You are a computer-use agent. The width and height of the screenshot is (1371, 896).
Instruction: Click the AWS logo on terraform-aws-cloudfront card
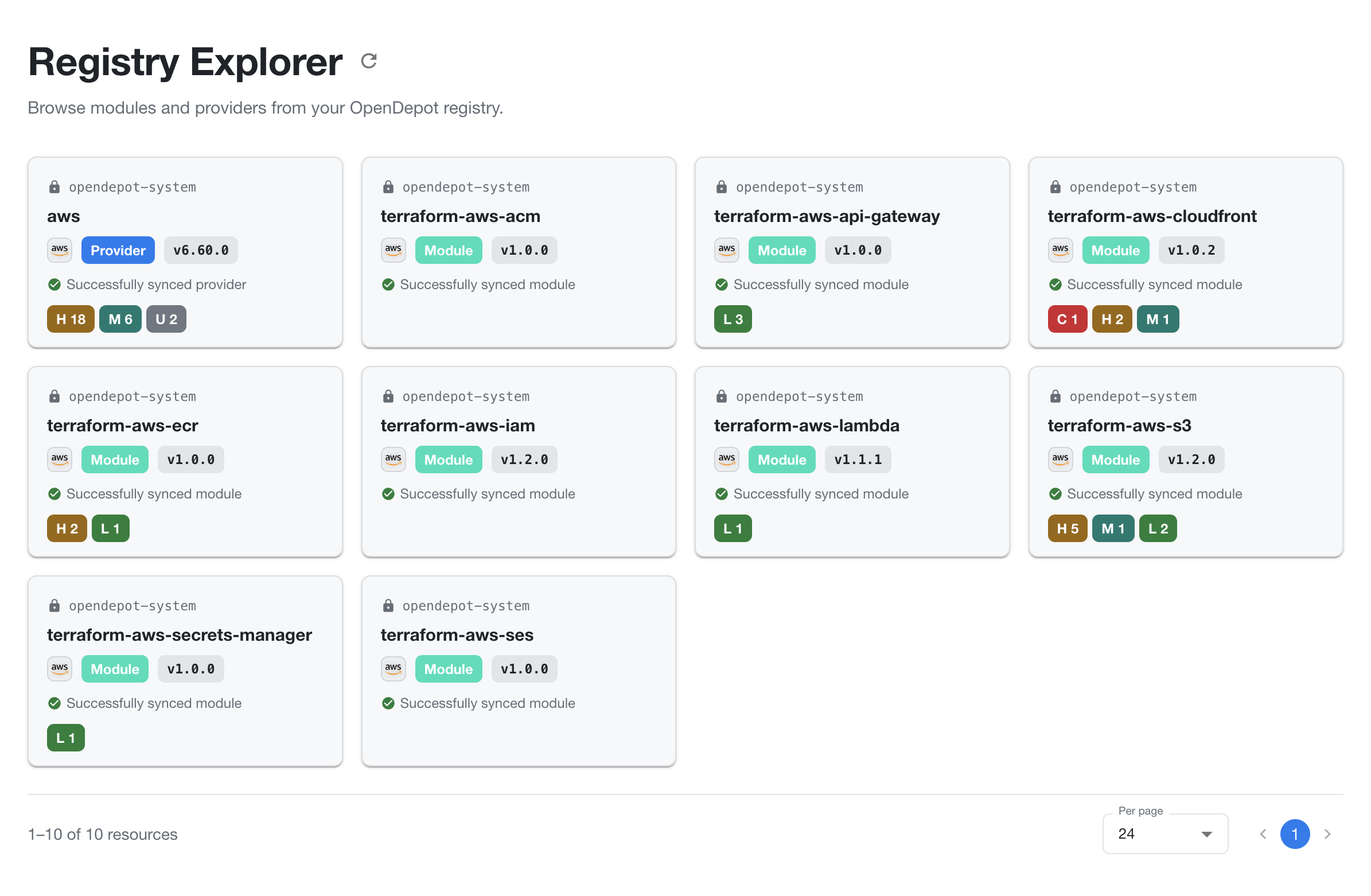1061,250
